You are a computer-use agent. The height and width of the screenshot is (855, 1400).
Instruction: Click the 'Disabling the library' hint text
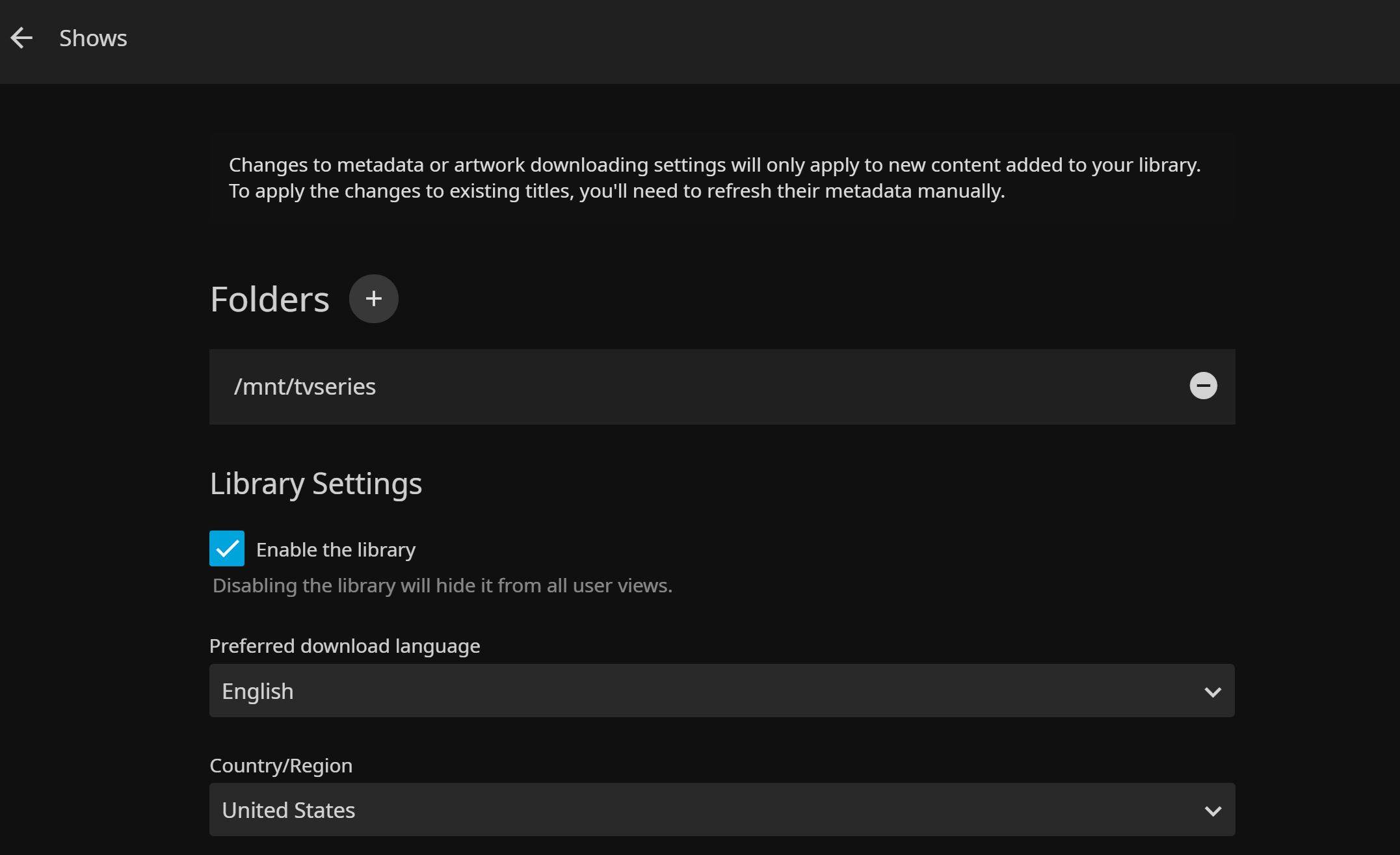442,586
